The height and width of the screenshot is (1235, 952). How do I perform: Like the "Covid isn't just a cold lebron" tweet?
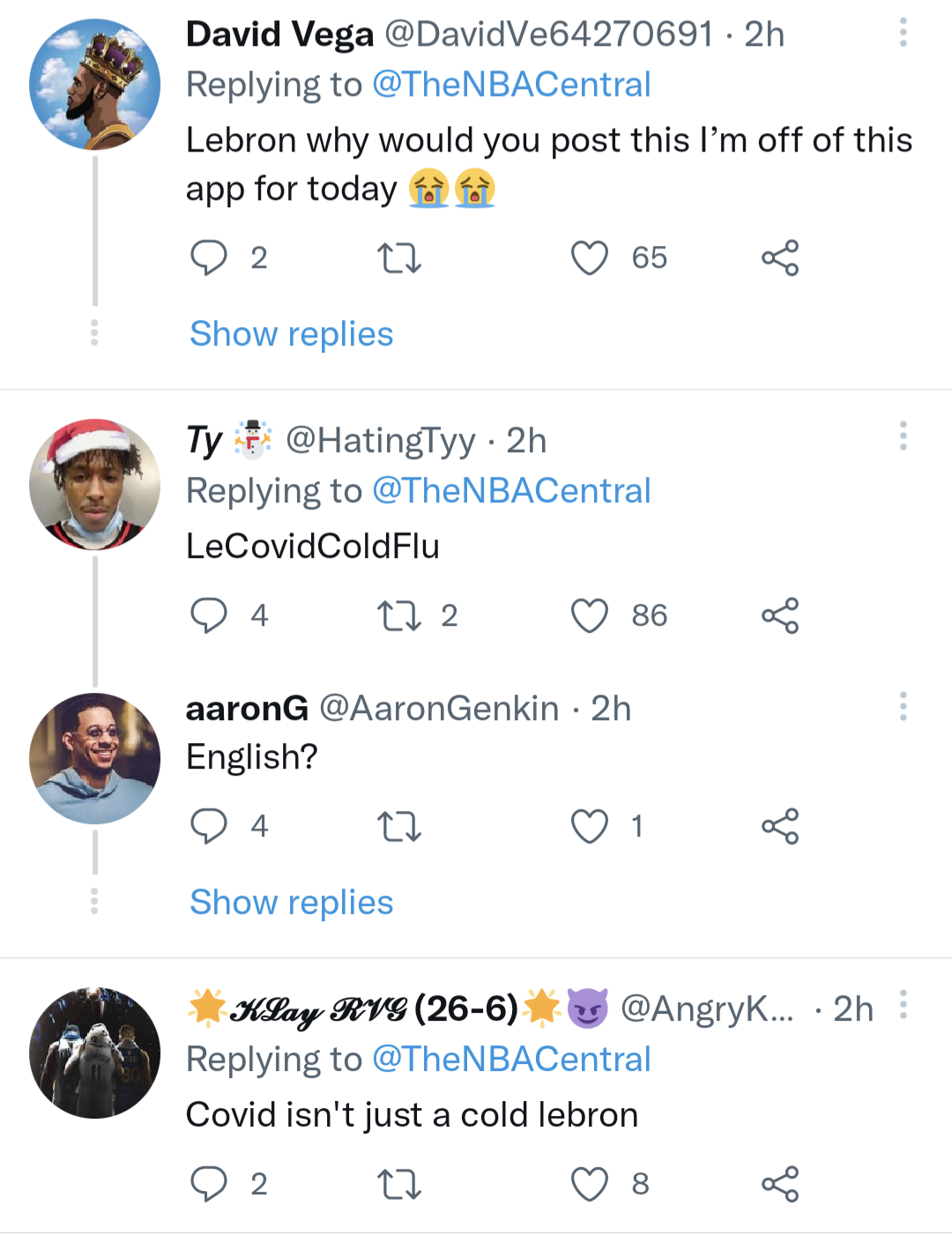click(x=590, y=1184)
